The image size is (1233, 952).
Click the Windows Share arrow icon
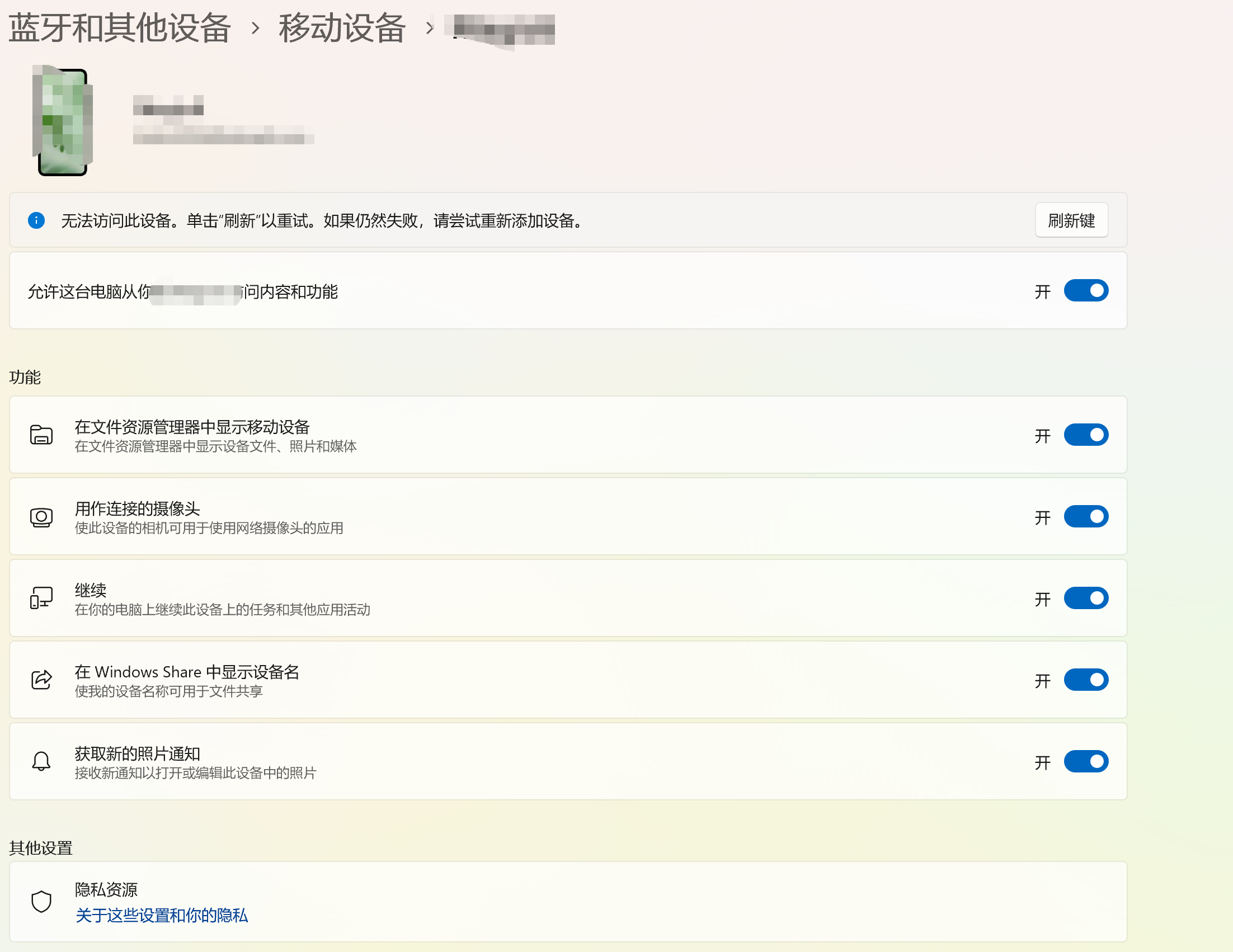coord(41,680)
